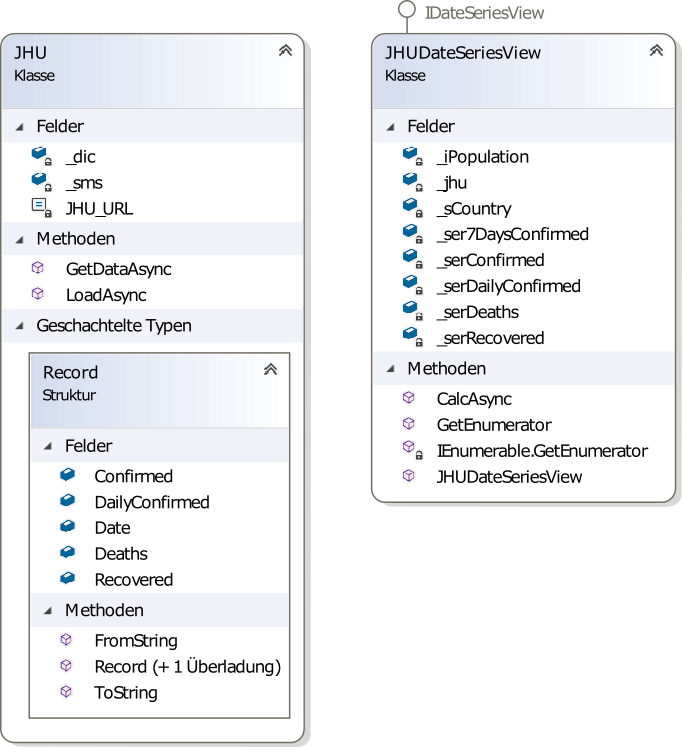682x747 pixels.
Task: Collapse the Record struct chevron
Action: click(x=271, y=370)
